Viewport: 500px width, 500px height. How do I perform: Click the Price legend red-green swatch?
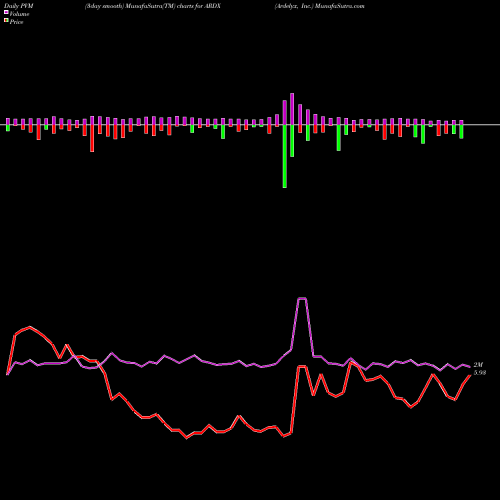coord(6,21)
